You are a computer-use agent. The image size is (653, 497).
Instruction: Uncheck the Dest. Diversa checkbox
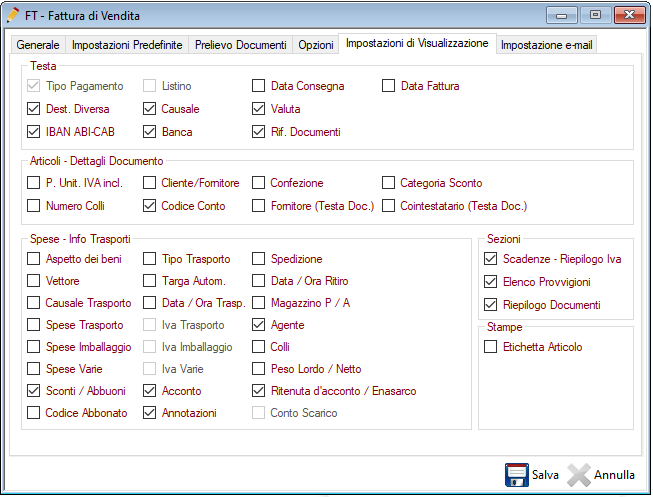pyautogui.click(x=34, y=109)
